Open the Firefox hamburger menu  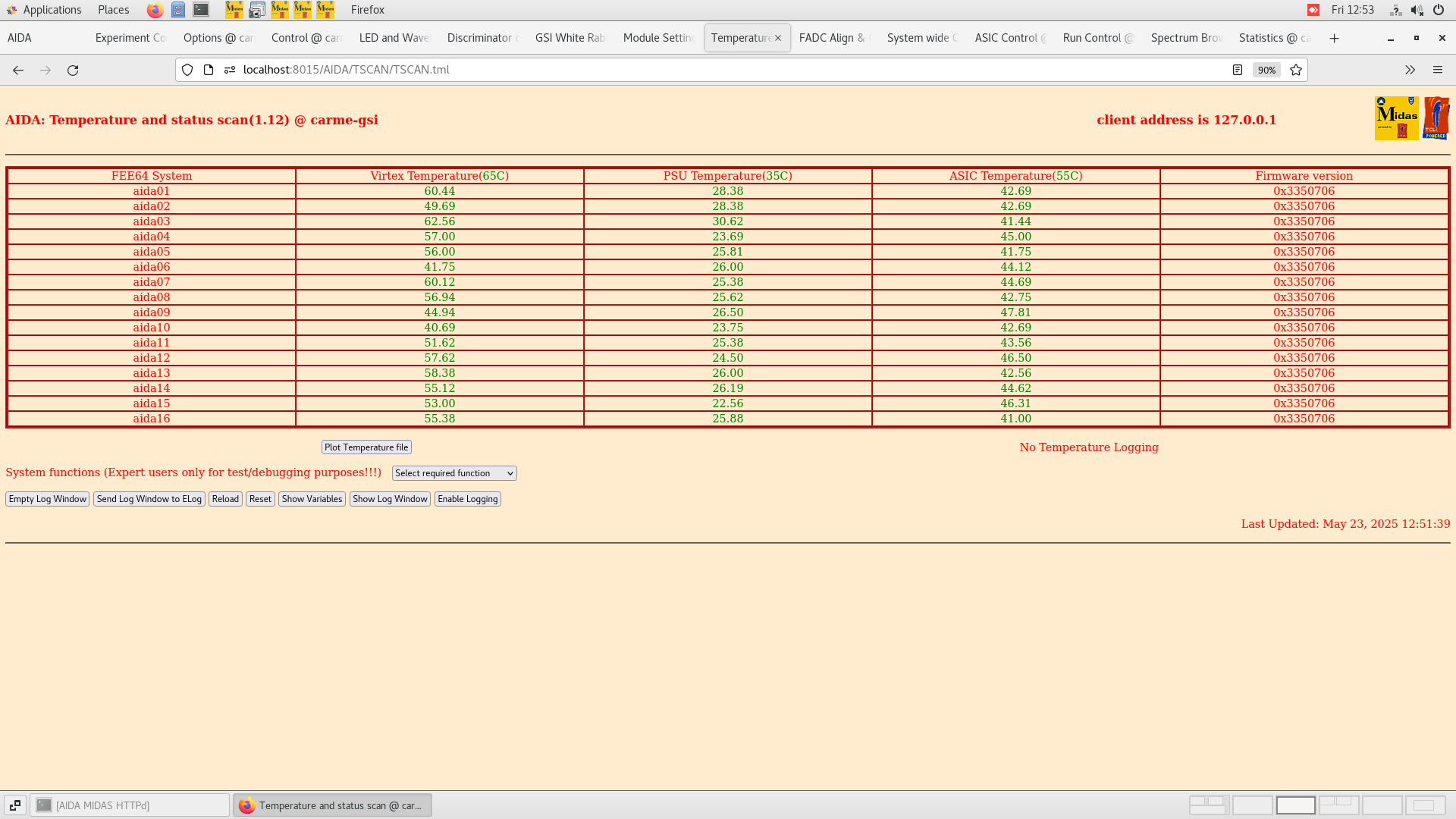click(x=1438, y=70)
